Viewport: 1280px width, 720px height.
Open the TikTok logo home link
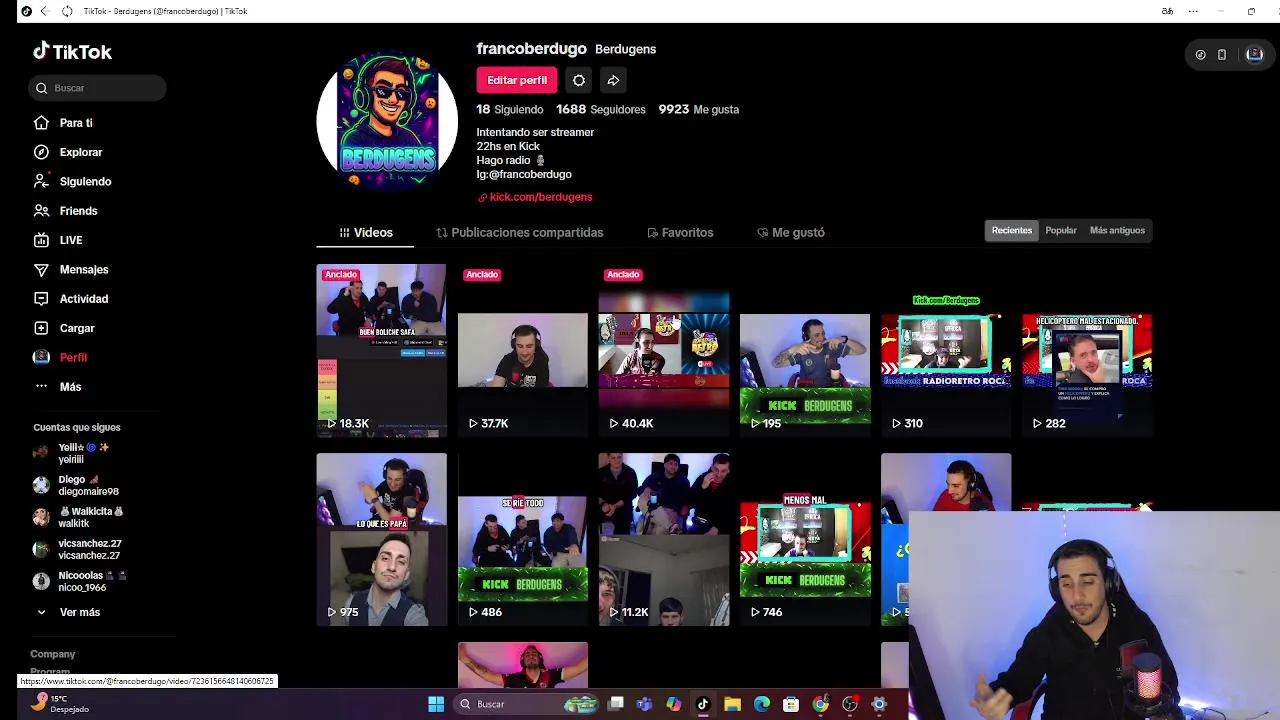pyautogui.click(x=72, y=51)
